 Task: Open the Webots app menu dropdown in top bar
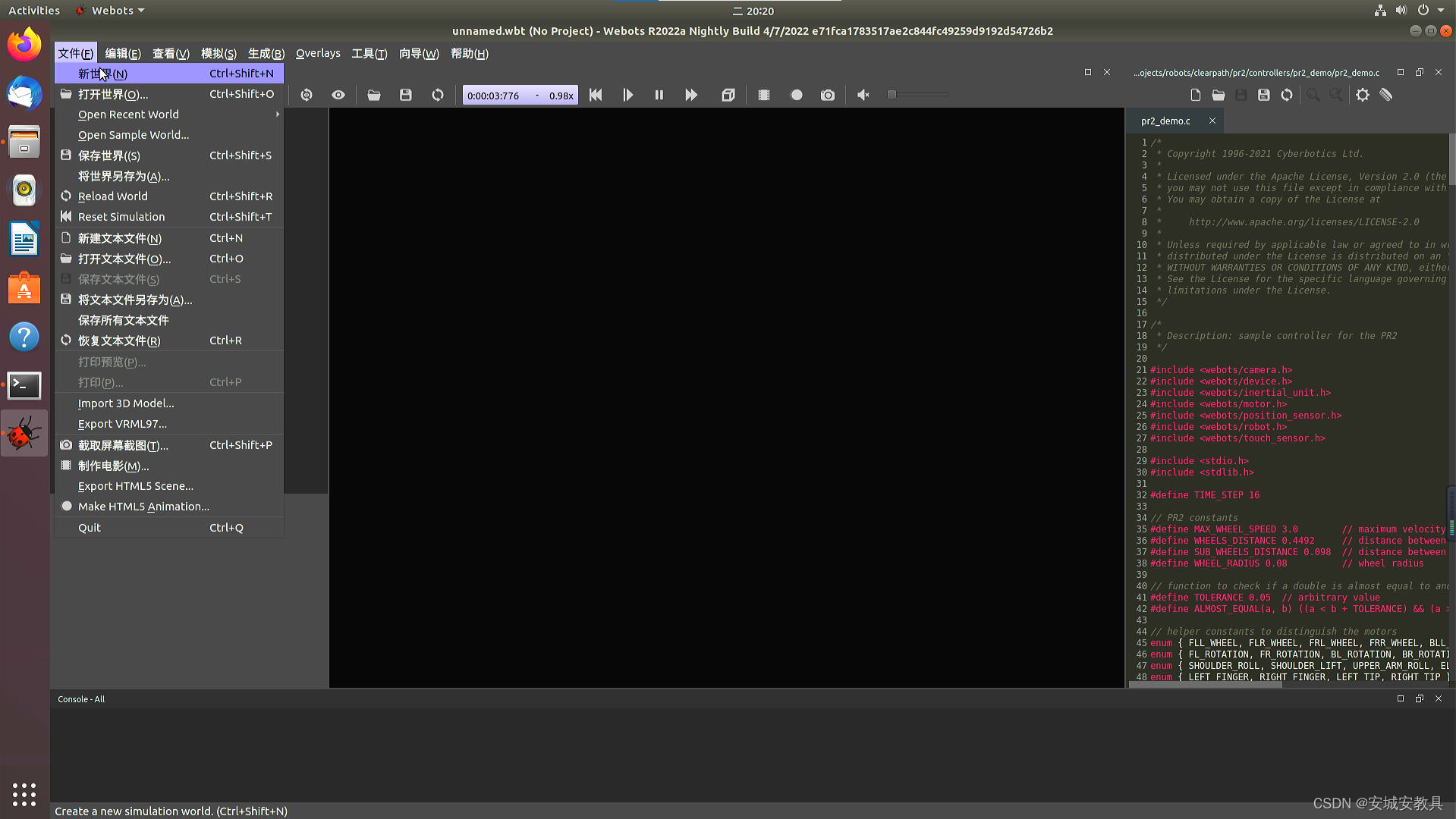pyautogui.click(x=110, y=11)
